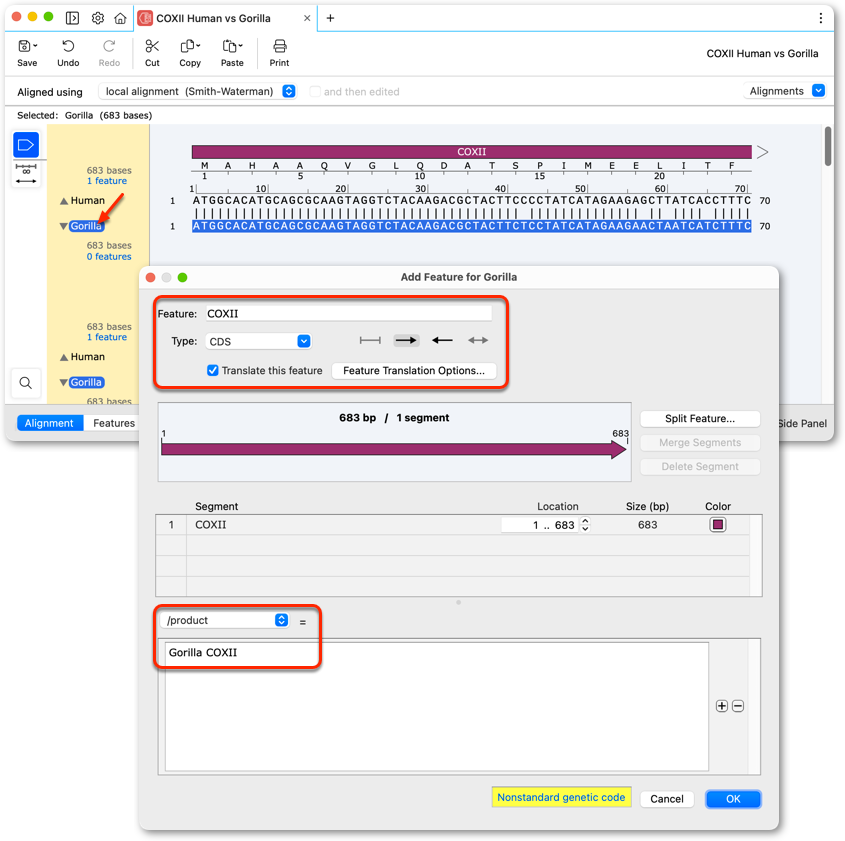Select the COXII segment row in table
The image size is (845, 841).
(453, 525)
